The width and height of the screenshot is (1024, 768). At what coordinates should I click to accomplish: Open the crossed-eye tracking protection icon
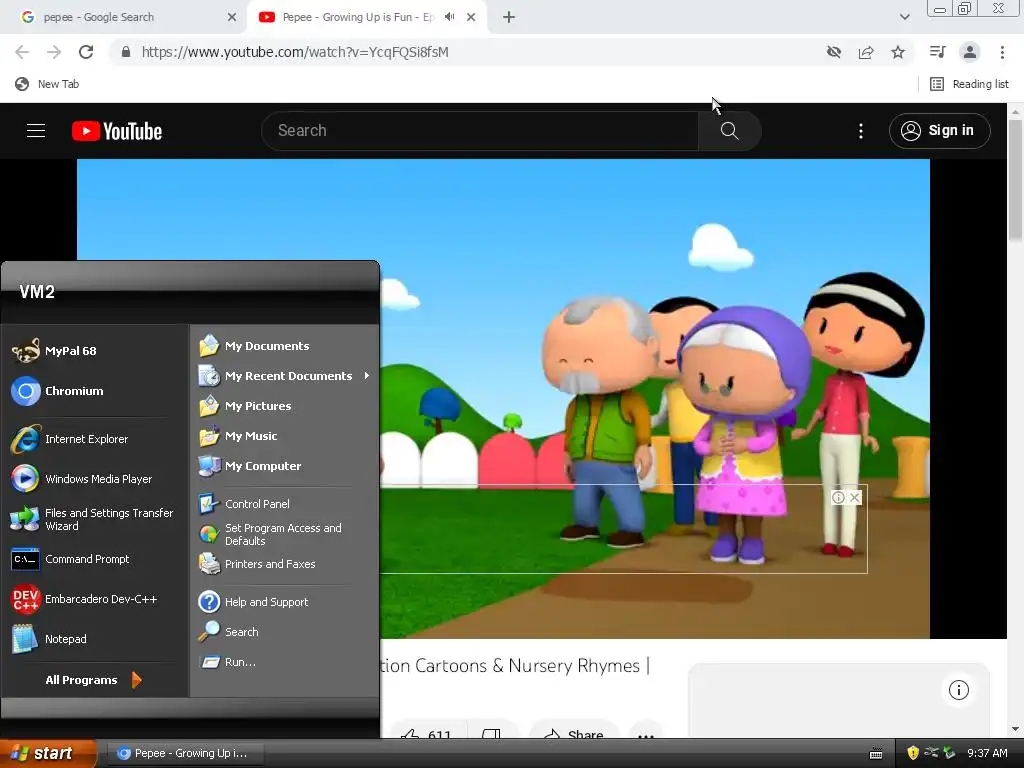coord(834,52)
